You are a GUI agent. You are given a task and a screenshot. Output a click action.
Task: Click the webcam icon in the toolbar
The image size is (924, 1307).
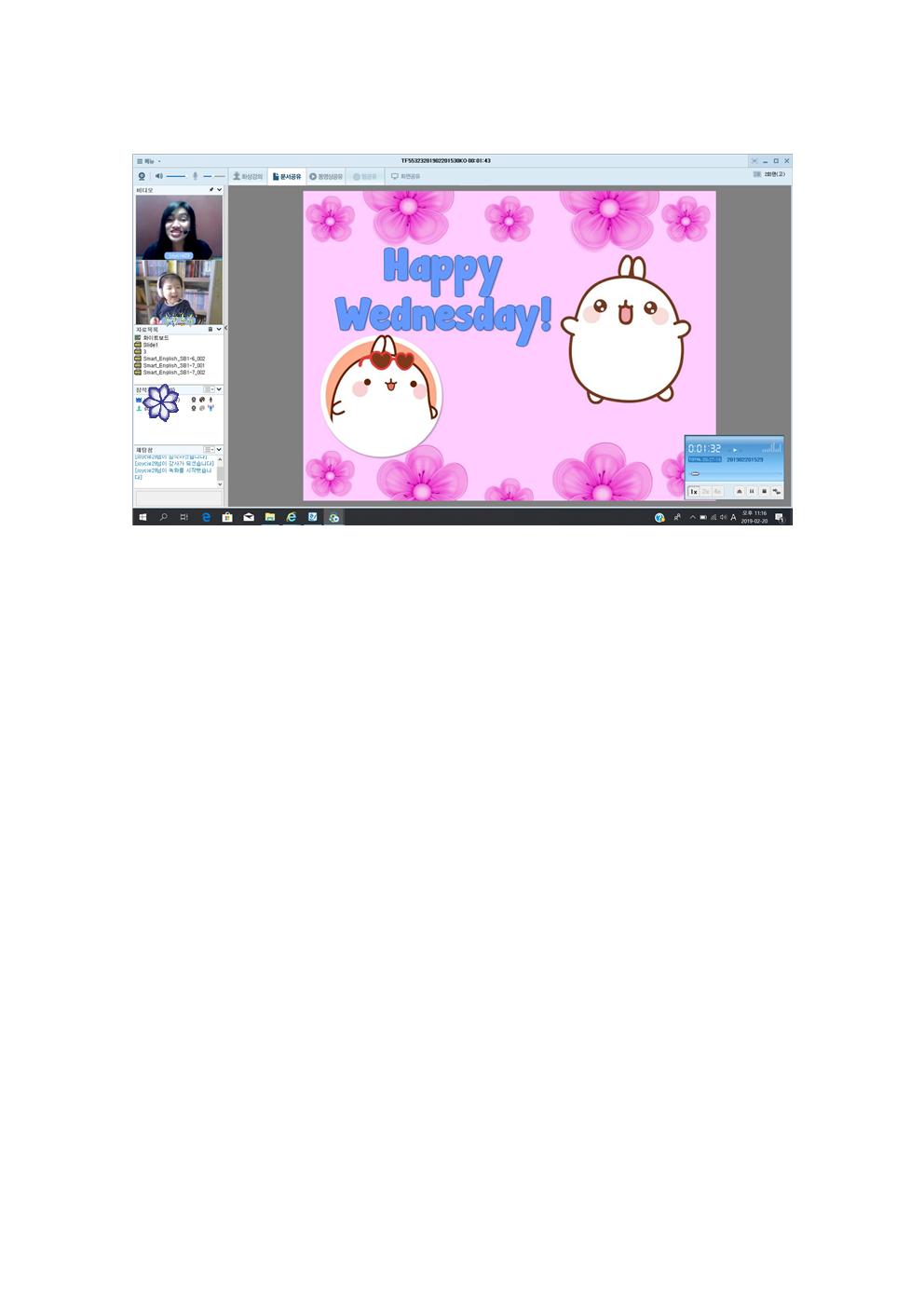142,176
